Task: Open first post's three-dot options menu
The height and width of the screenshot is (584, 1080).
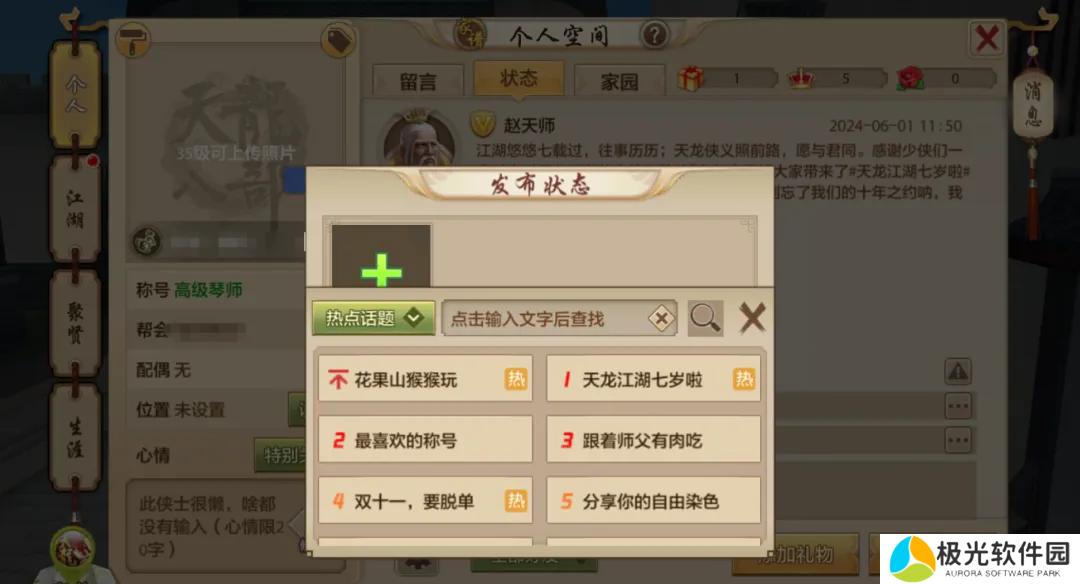Action: point(958,406)
